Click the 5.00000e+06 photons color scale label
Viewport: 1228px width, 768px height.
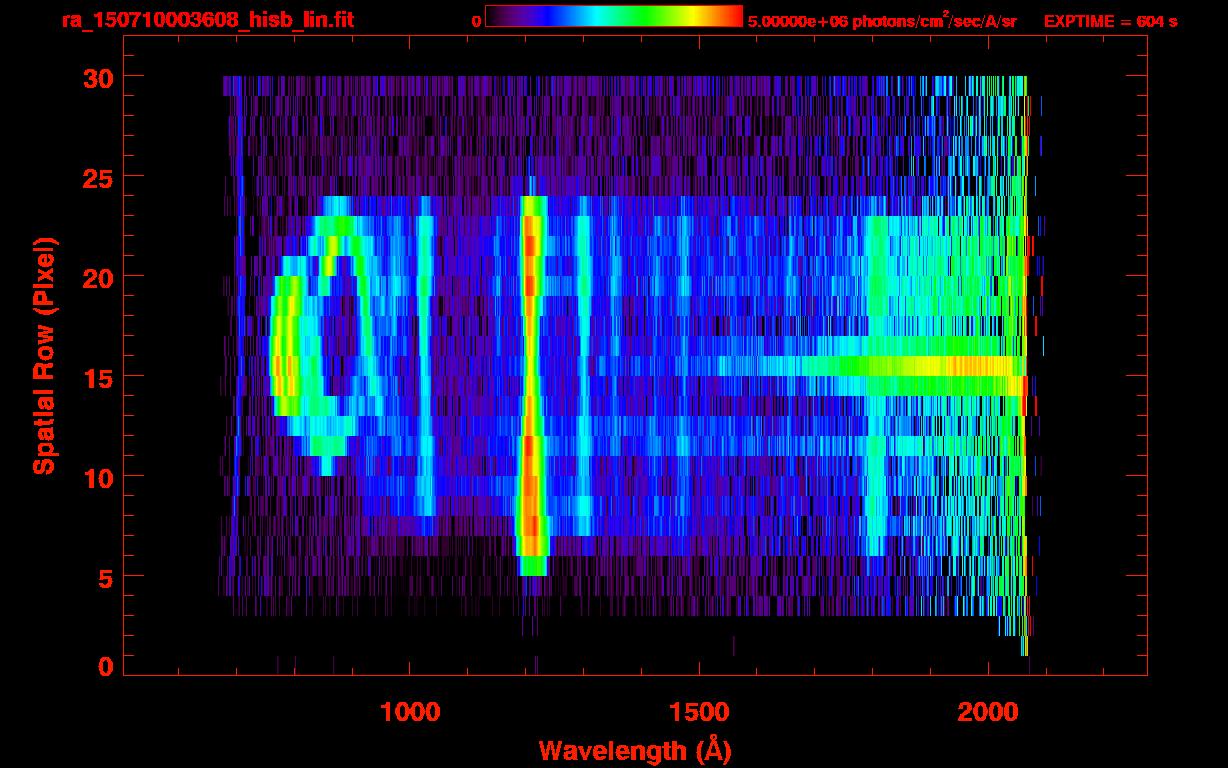pos(882,21)
